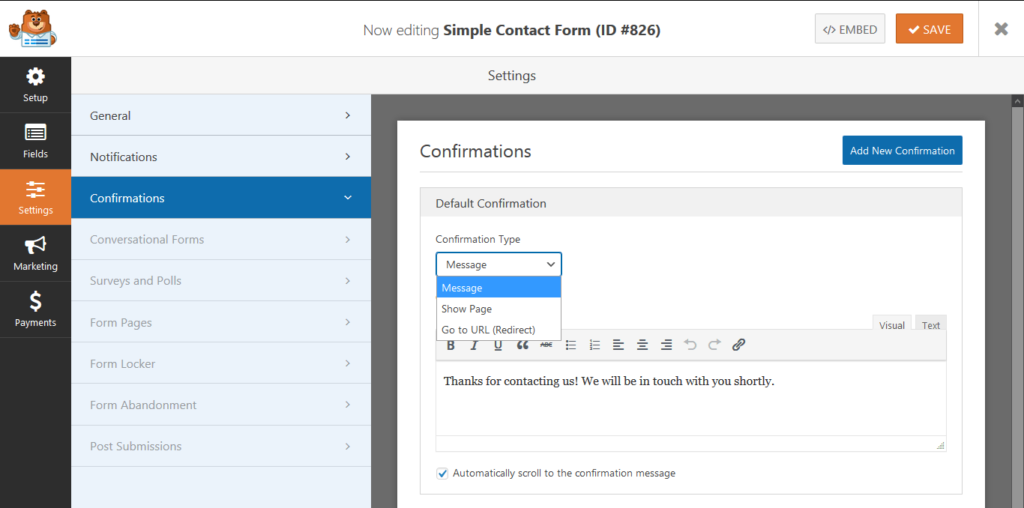Click the scrollbar up arrow

(x=1017, y=102)
